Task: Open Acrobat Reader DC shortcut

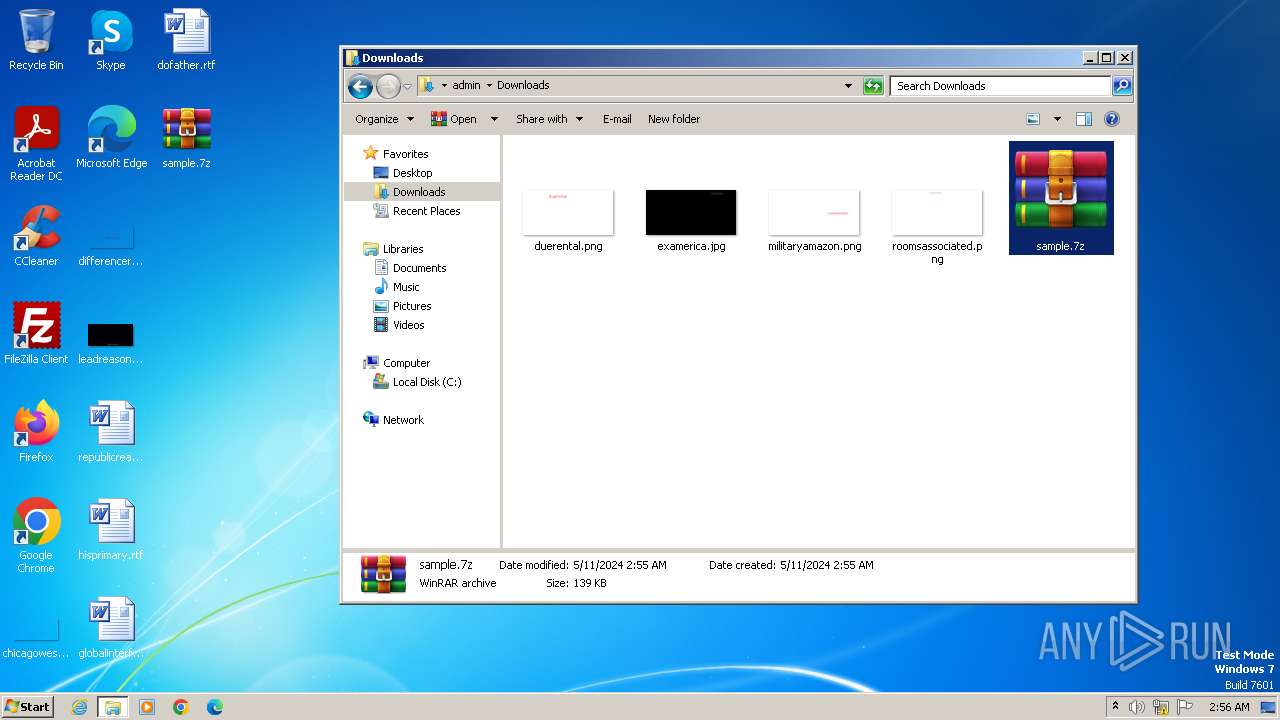Action: click(x=36, y=144)
